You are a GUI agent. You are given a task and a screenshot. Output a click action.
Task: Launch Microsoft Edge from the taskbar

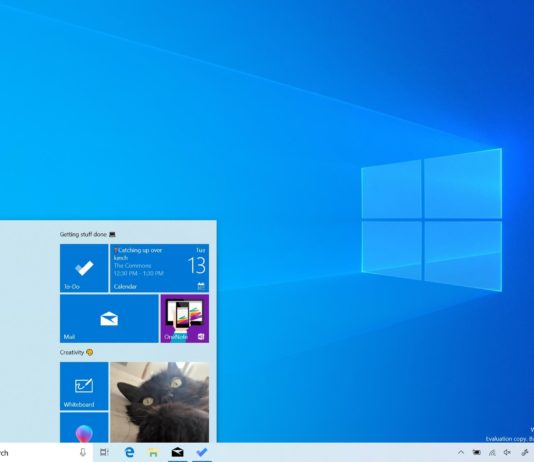pyautogui.click(x=129, y=452)
